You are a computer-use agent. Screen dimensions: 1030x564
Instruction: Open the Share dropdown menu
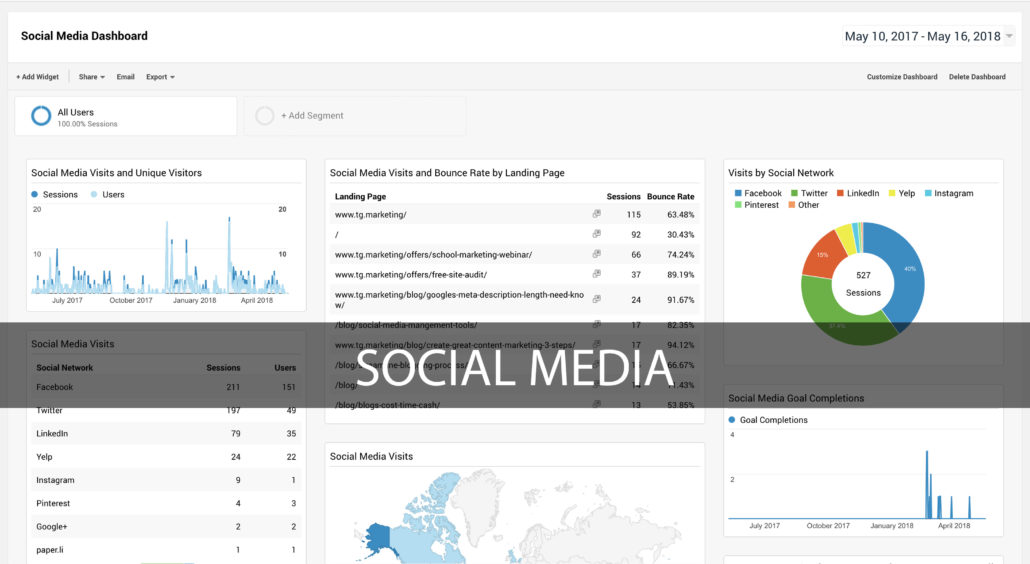(x=91, y=77)
